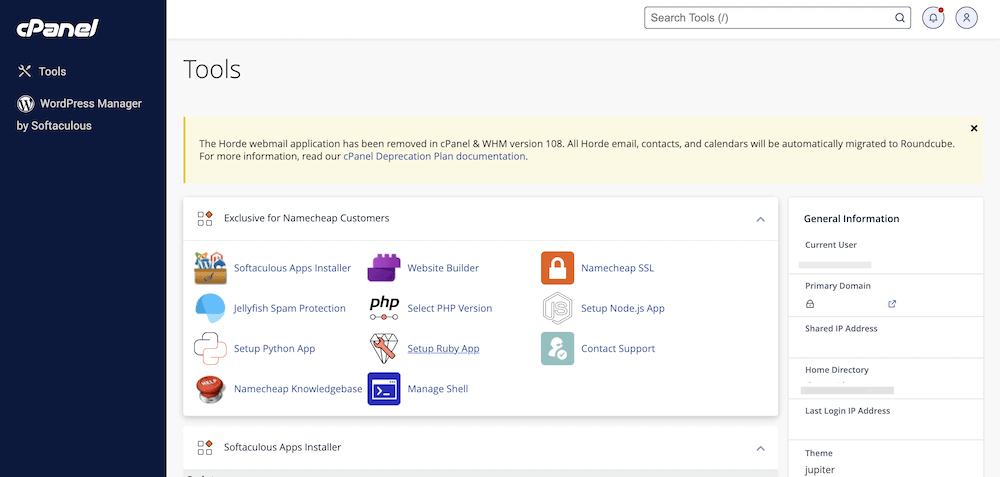Click the Home Directory label
This screenshot has width=1000, height=477.
[x=837, y=370]
